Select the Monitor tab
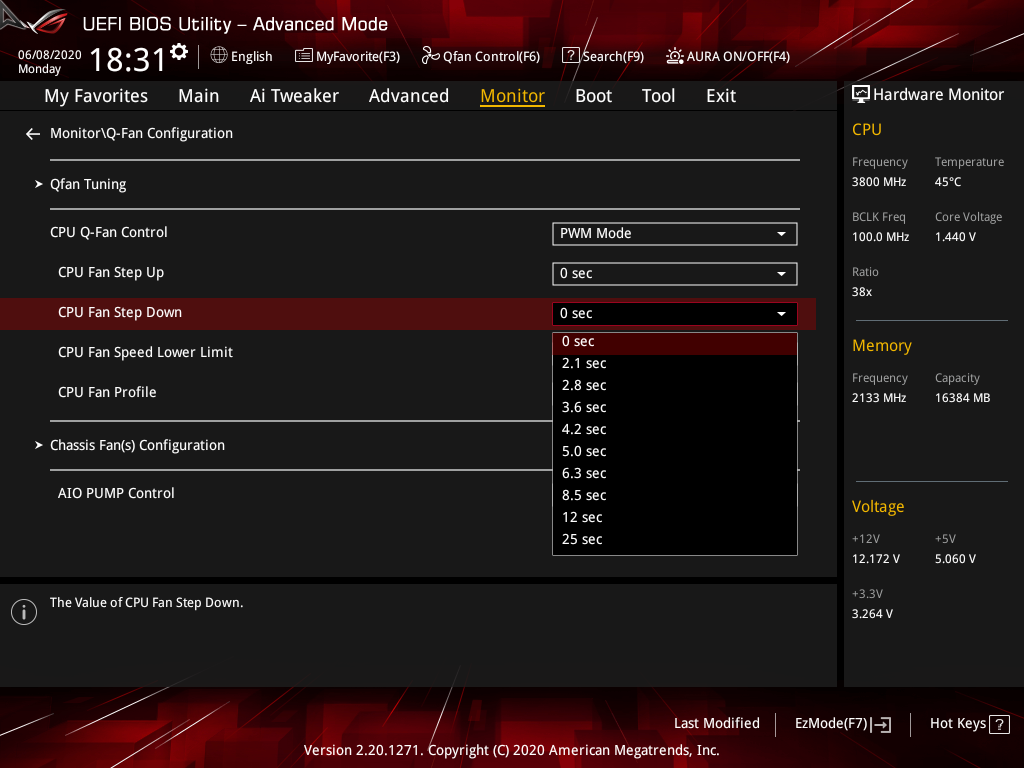Screen dimensions: 1024x768 coord(512,96)
